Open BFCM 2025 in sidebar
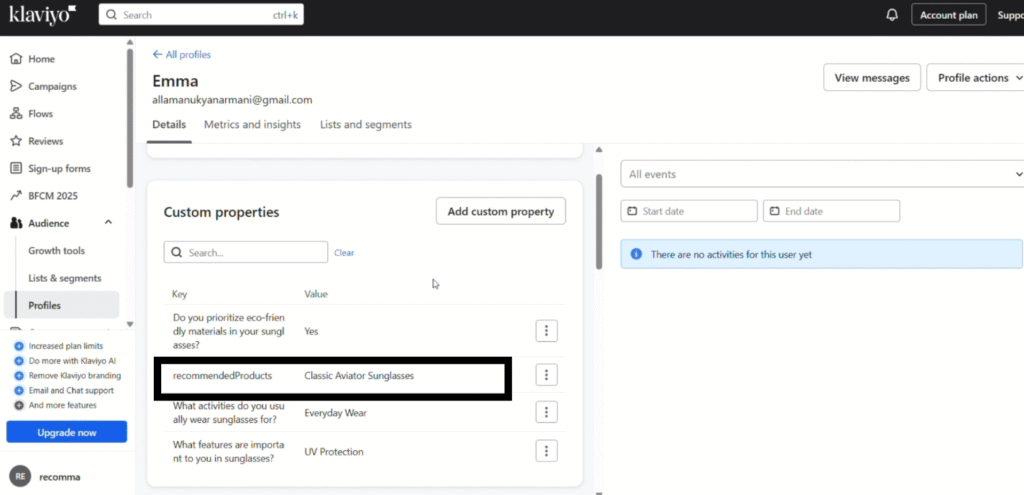 [x=52, y=196]
